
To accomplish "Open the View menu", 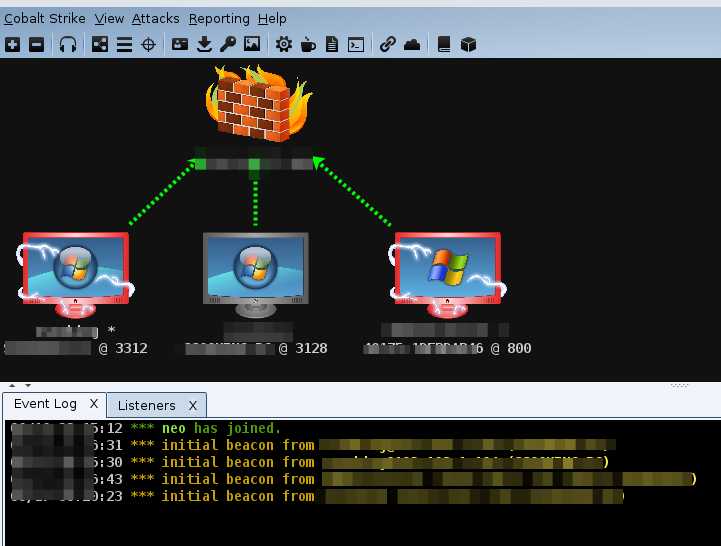I will 109,18.
